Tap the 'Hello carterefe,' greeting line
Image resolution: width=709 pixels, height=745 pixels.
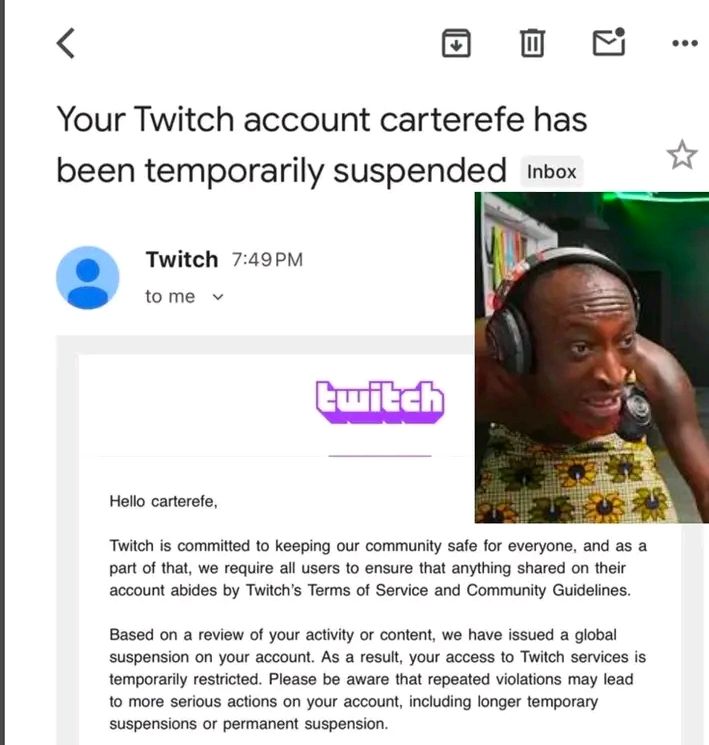point(163,501)
